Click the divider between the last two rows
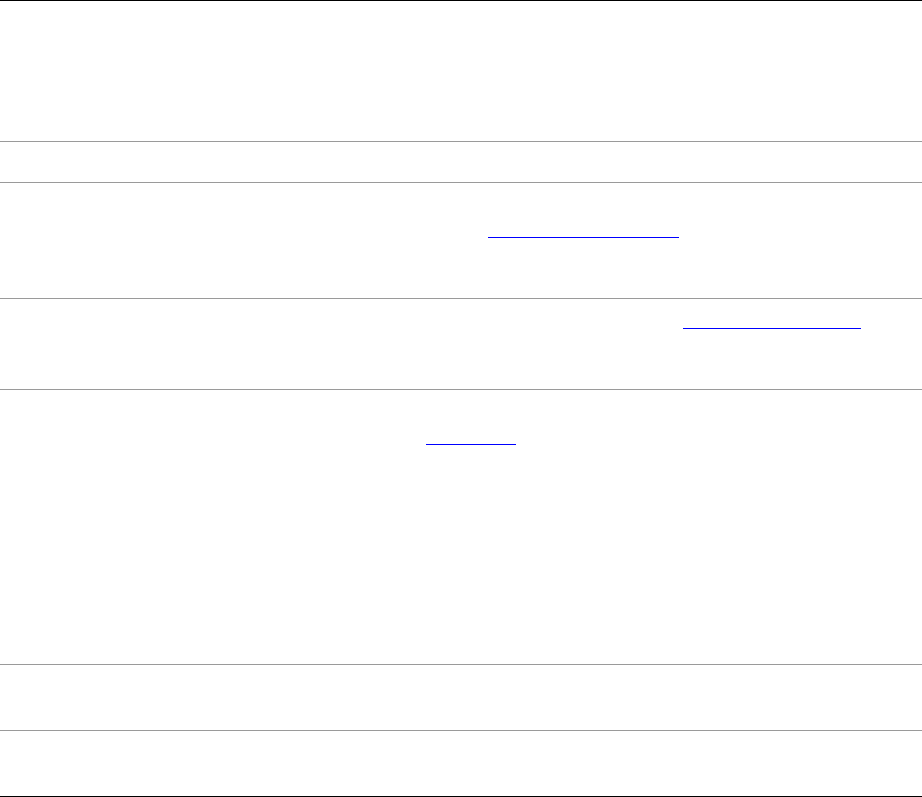This screenshot has height=797, width=922. click(x=460, y=730)
